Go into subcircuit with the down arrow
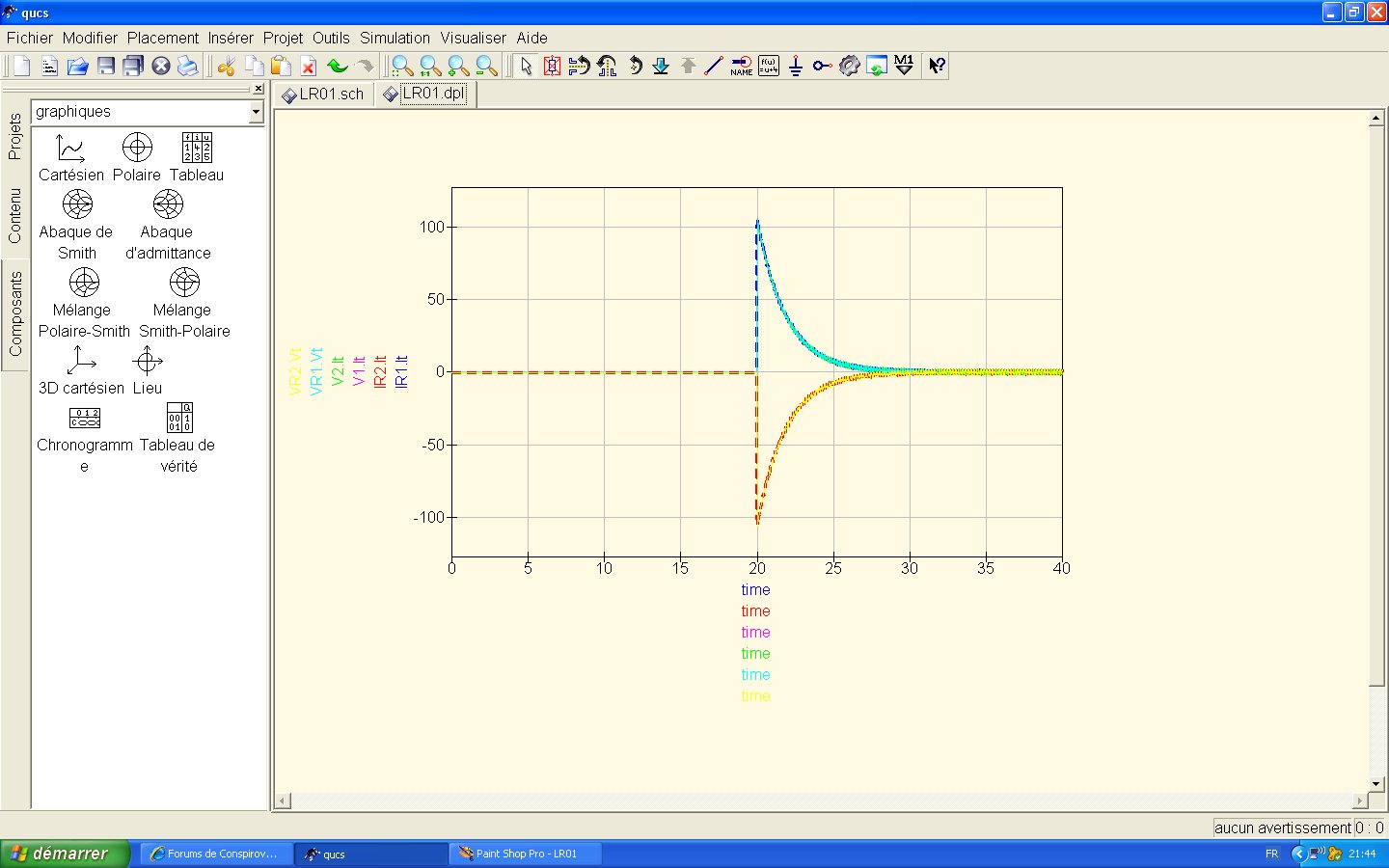Screen dimensions: 1389x868 [x=661, y=66]
